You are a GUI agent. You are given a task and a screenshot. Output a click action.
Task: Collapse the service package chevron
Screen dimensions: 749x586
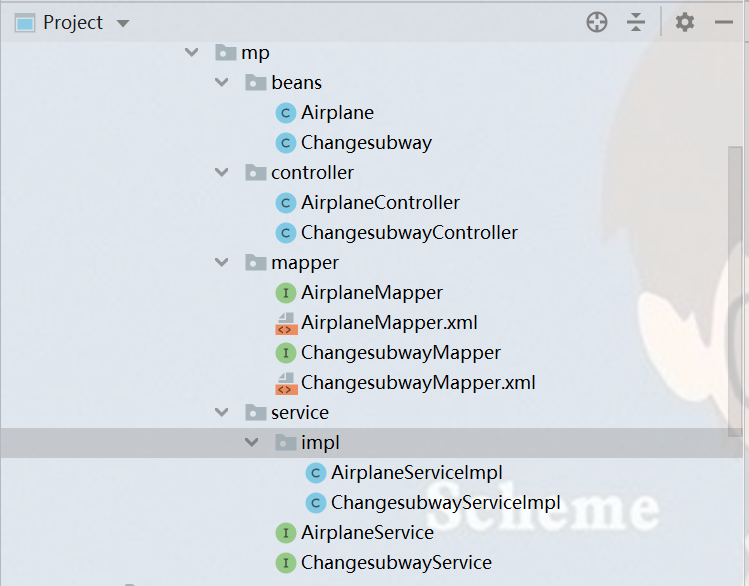(222, 412)
